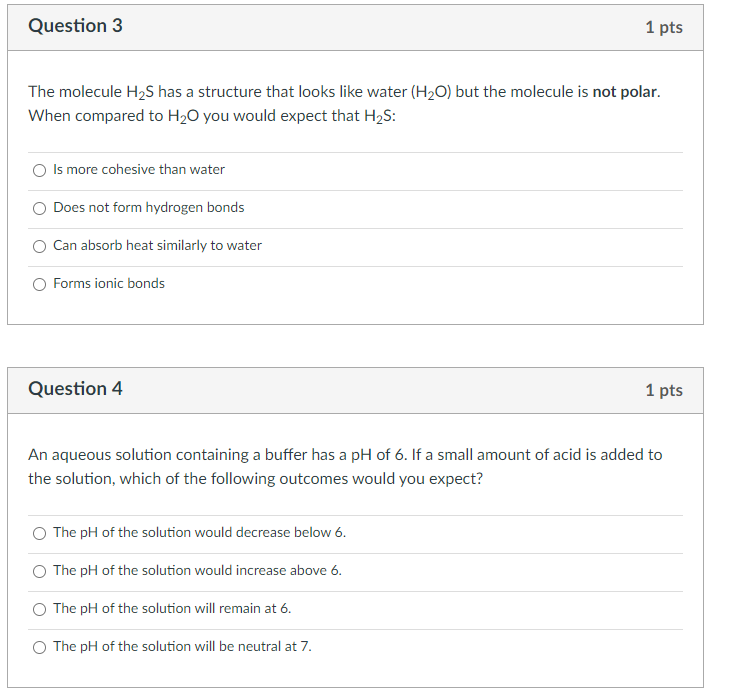Viewport: 744px width, 697px height.
Task: Click the bold 'not polar' text
Action: point(625,92)
